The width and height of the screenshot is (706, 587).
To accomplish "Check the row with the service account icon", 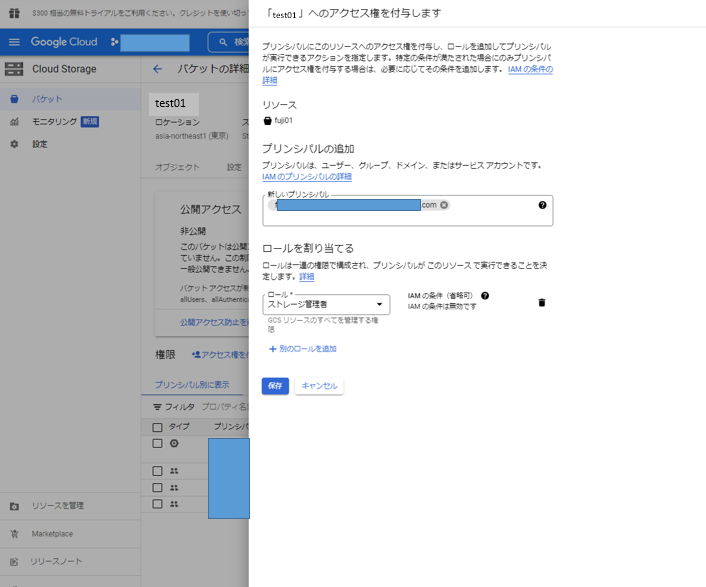I will (157, 443).
